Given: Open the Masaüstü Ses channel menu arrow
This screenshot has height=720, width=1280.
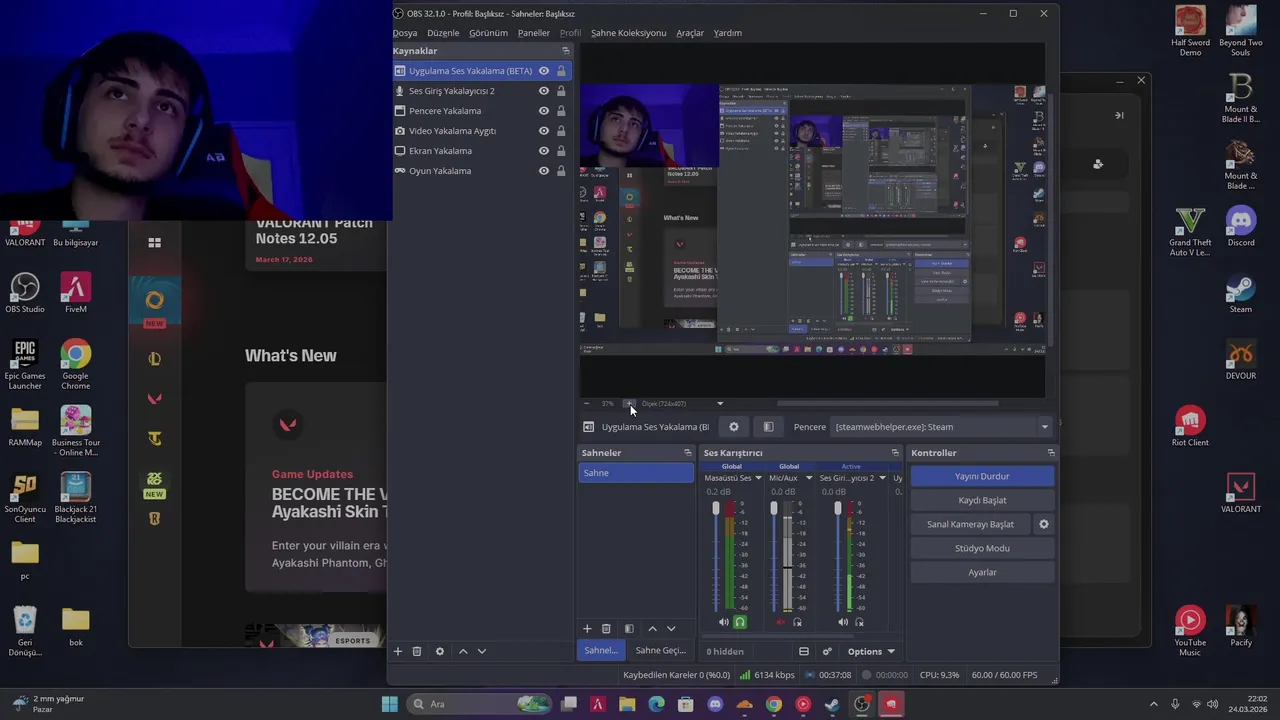Looking at the screenshot, I should [758, 478].
